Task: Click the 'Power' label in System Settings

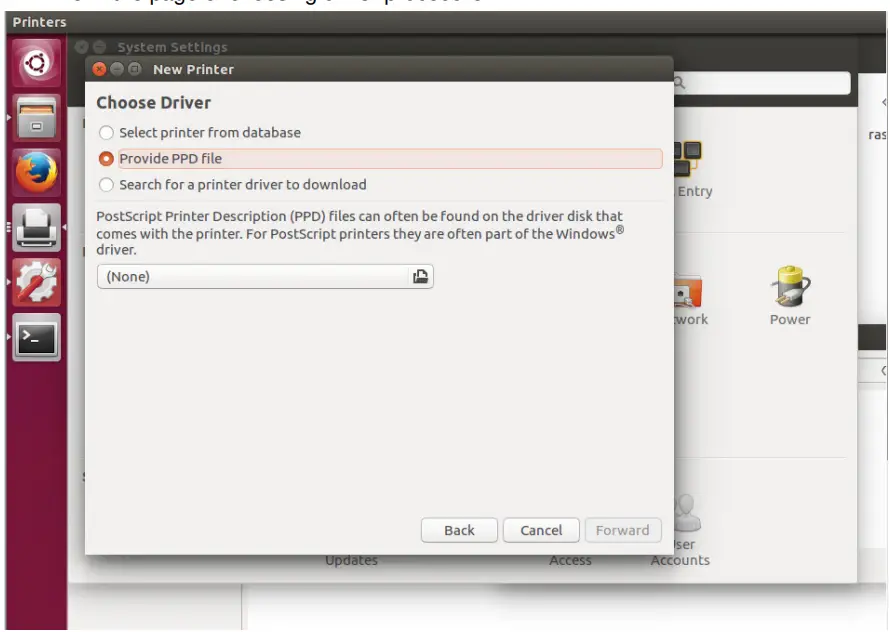Action: click(x=790, y=320)
